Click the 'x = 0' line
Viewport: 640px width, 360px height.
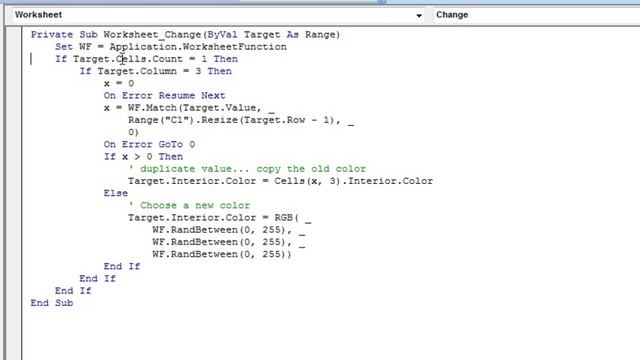pyautogui.click(x=119, y=84)
